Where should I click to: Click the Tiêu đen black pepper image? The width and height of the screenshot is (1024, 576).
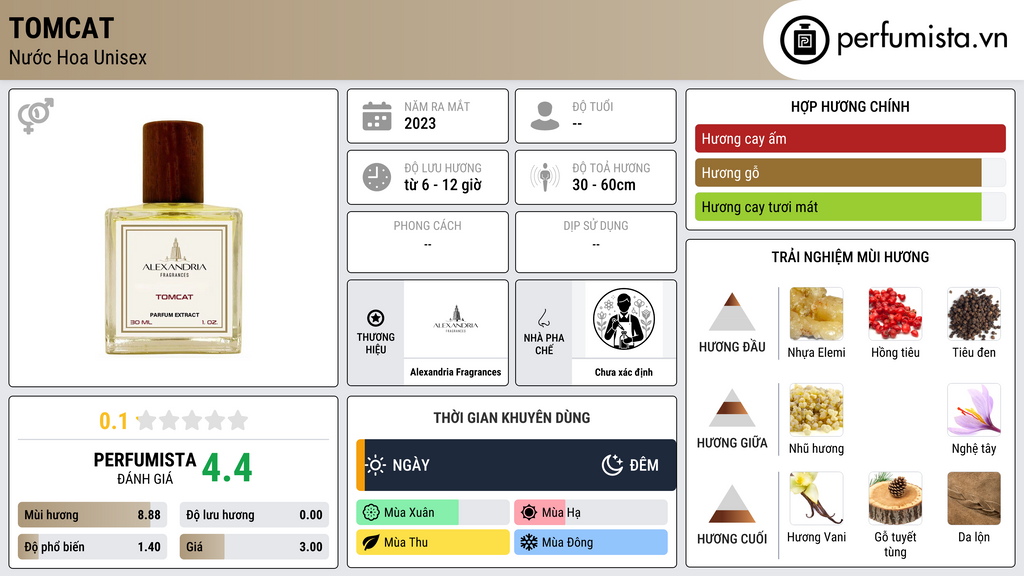(974, 314)
